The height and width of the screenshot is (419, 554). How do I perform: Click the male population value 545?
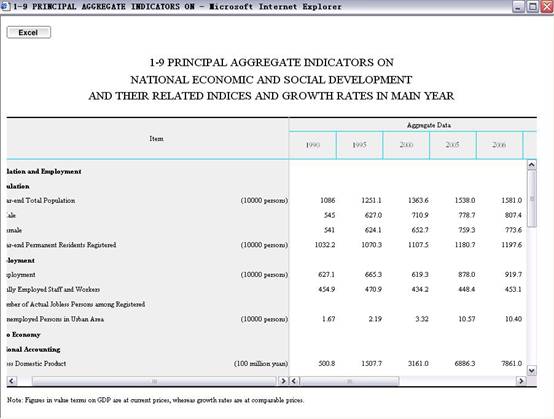click(330, 215)
